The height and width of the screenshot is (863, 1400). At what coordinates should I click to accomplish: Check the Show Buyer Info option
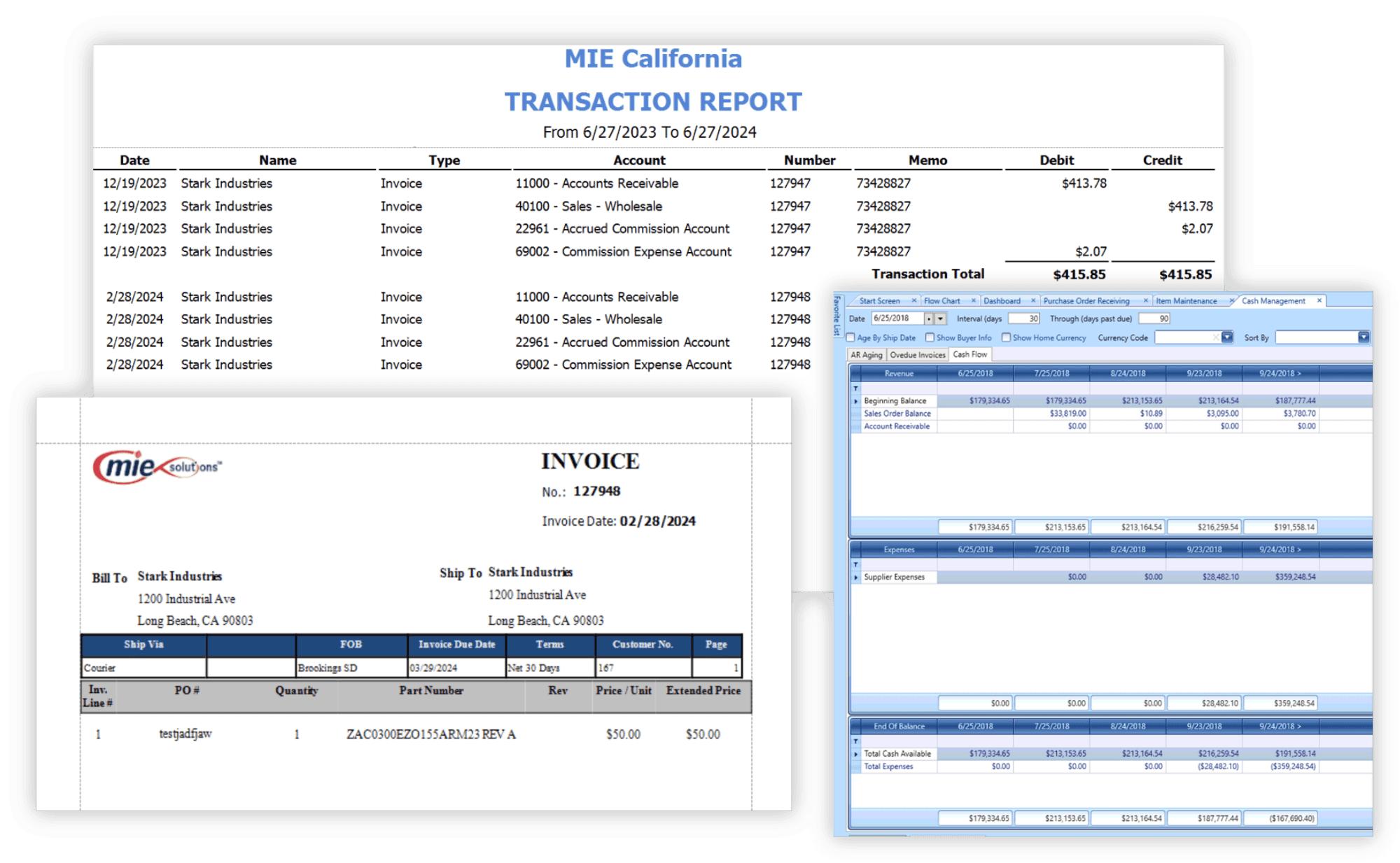point(930,338)
